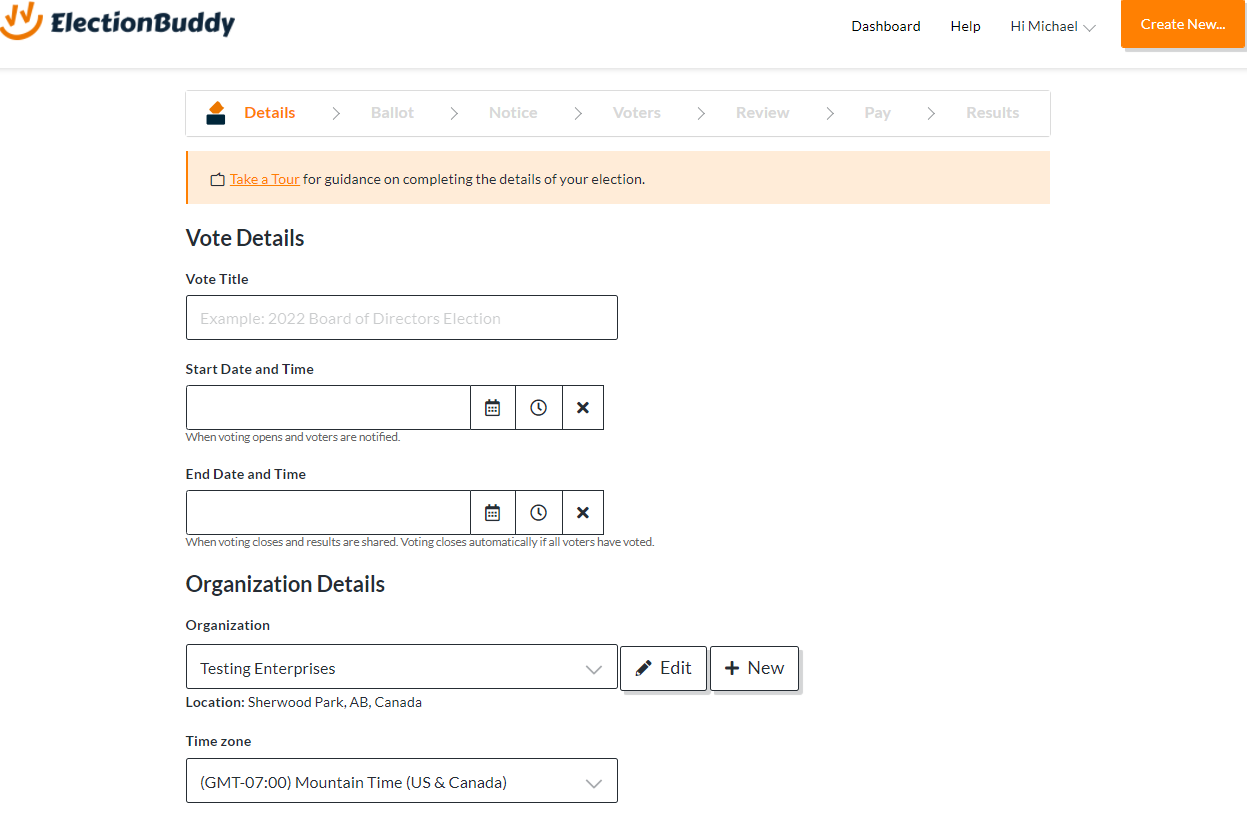1247x814 pixels.
Task: Click the tour flag icon in the banner
Action: click(217, 179)
